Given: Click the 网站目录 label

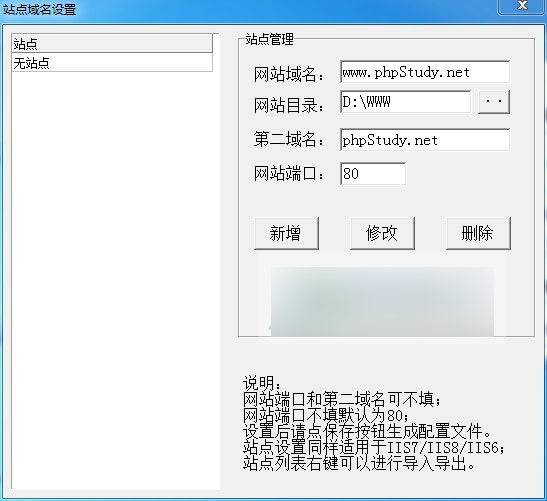Looking at the screenshot, I should click(289, 105).
